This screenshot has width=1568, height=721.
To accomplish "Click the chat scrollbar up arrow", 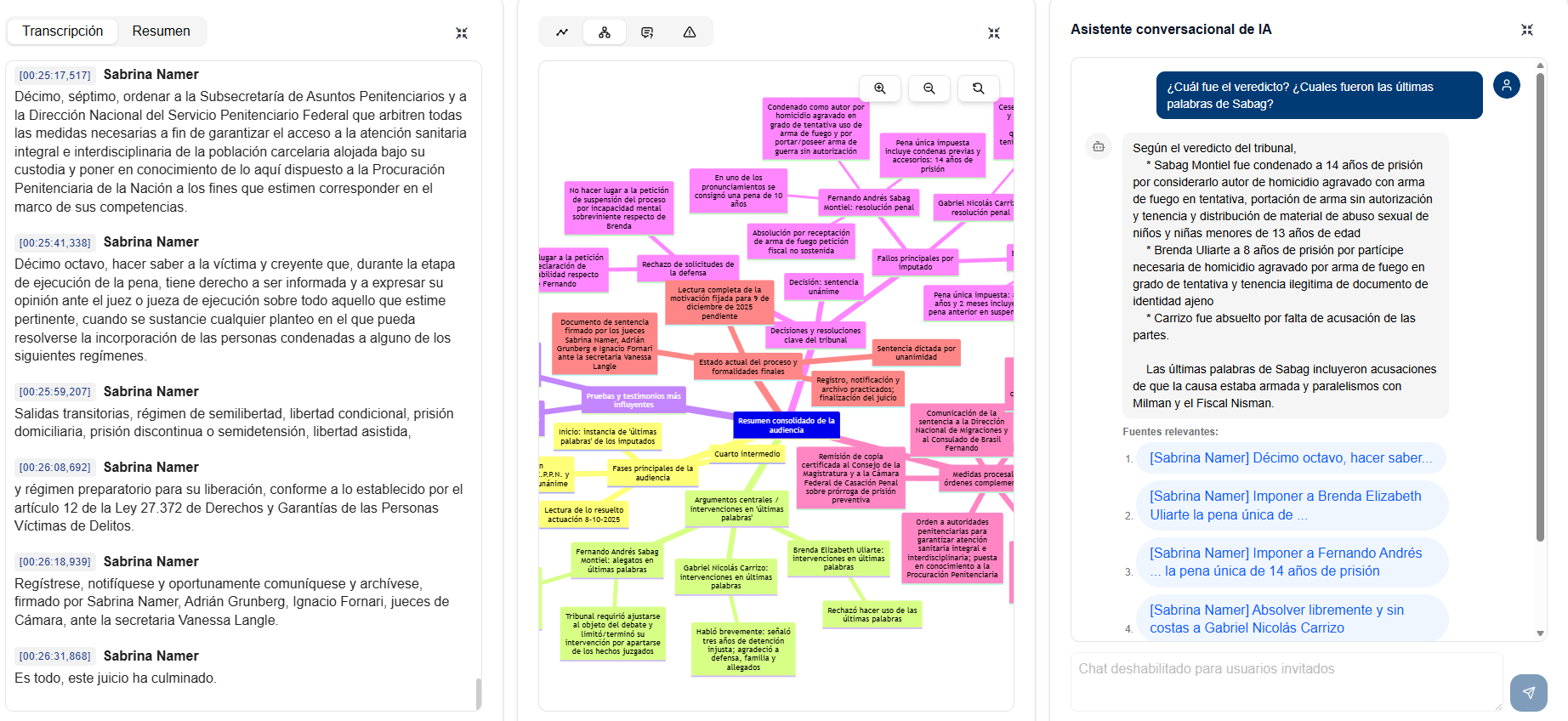I will pos(1540,65).
